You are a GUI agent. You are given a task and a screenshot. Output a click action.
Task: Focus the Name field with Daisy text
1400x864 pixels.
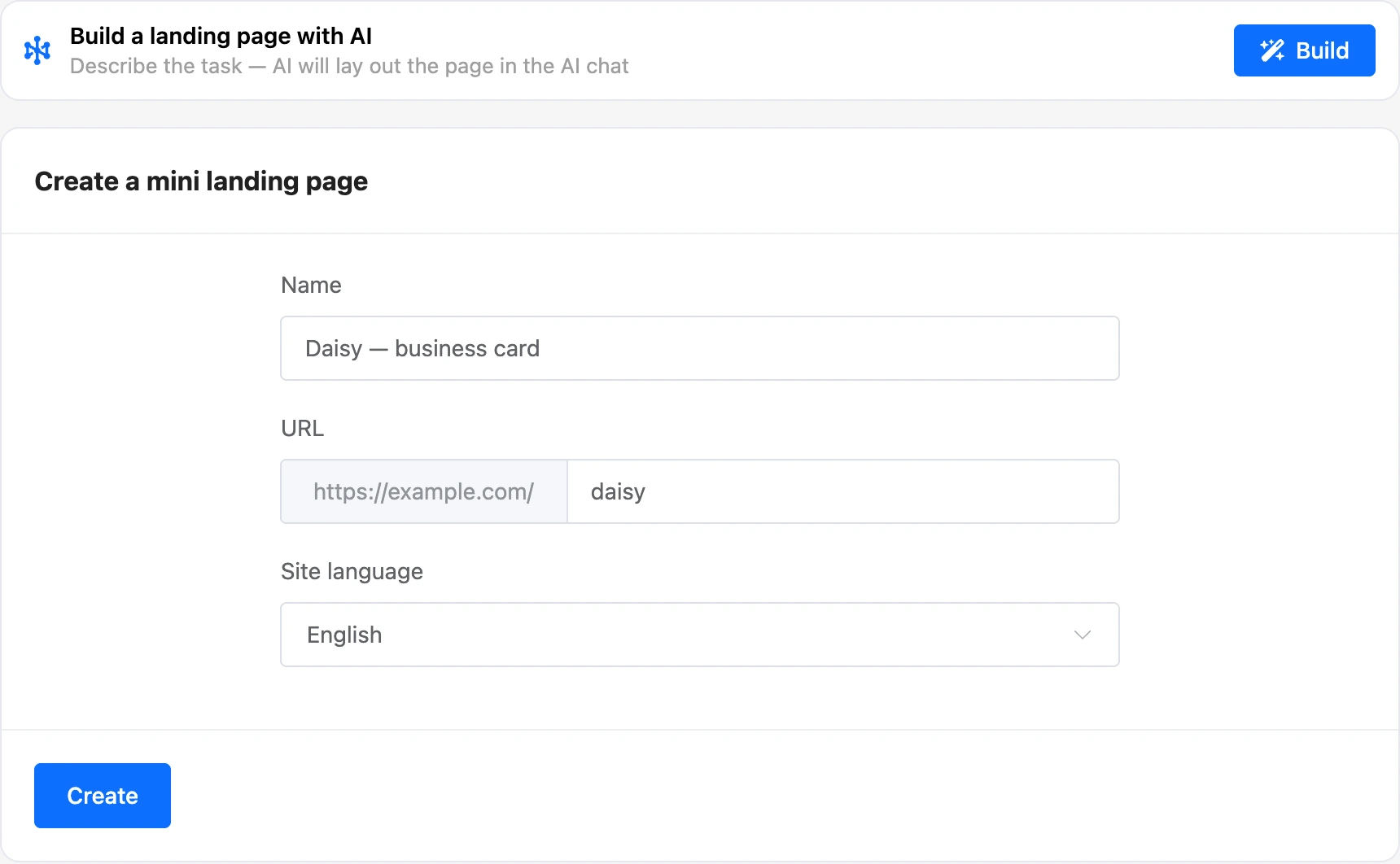point(700,348)
